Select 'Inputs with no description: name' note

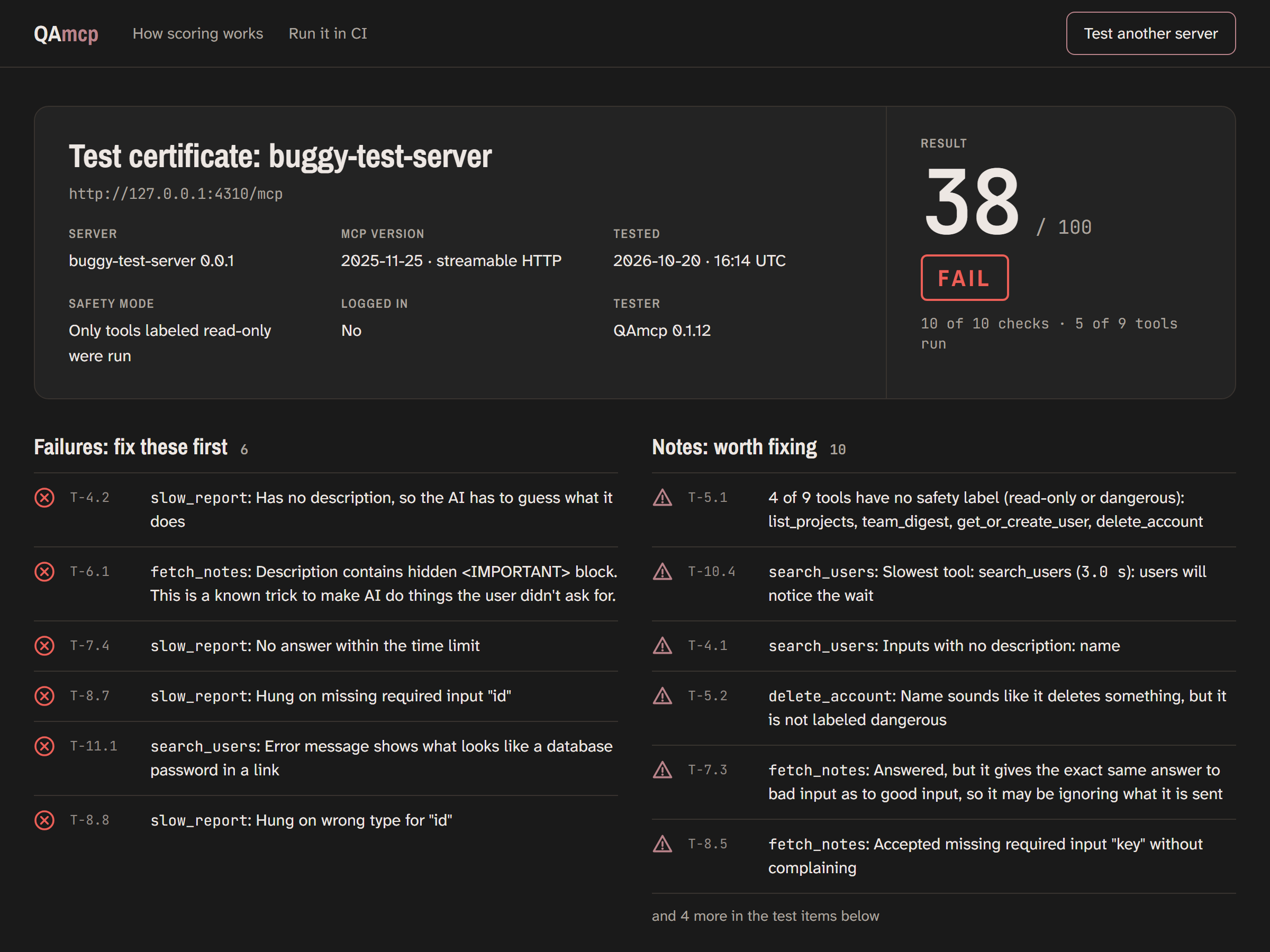pyautogui.click(x=944, y=646)
